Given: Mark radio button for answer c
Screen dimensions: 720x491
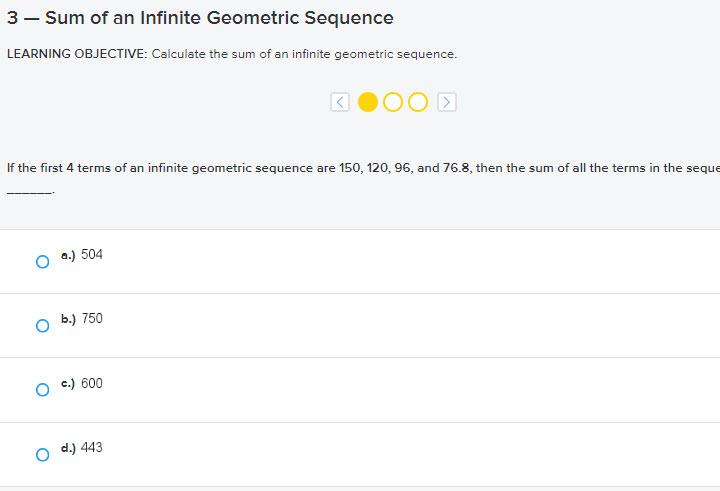Looking at the screenshot, I should [x=42, y=390].
